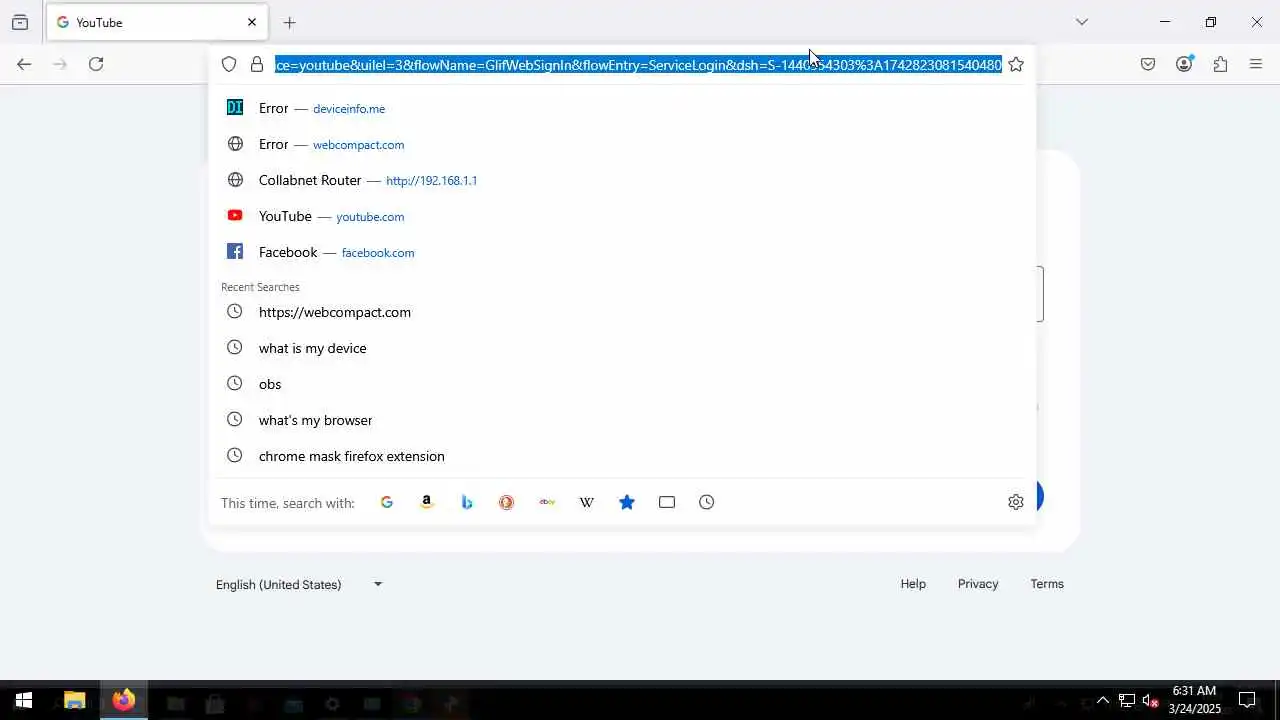Pick recent search 'obs'
The height and width of the screenshot is (720, 1280).
click(622, 384)
